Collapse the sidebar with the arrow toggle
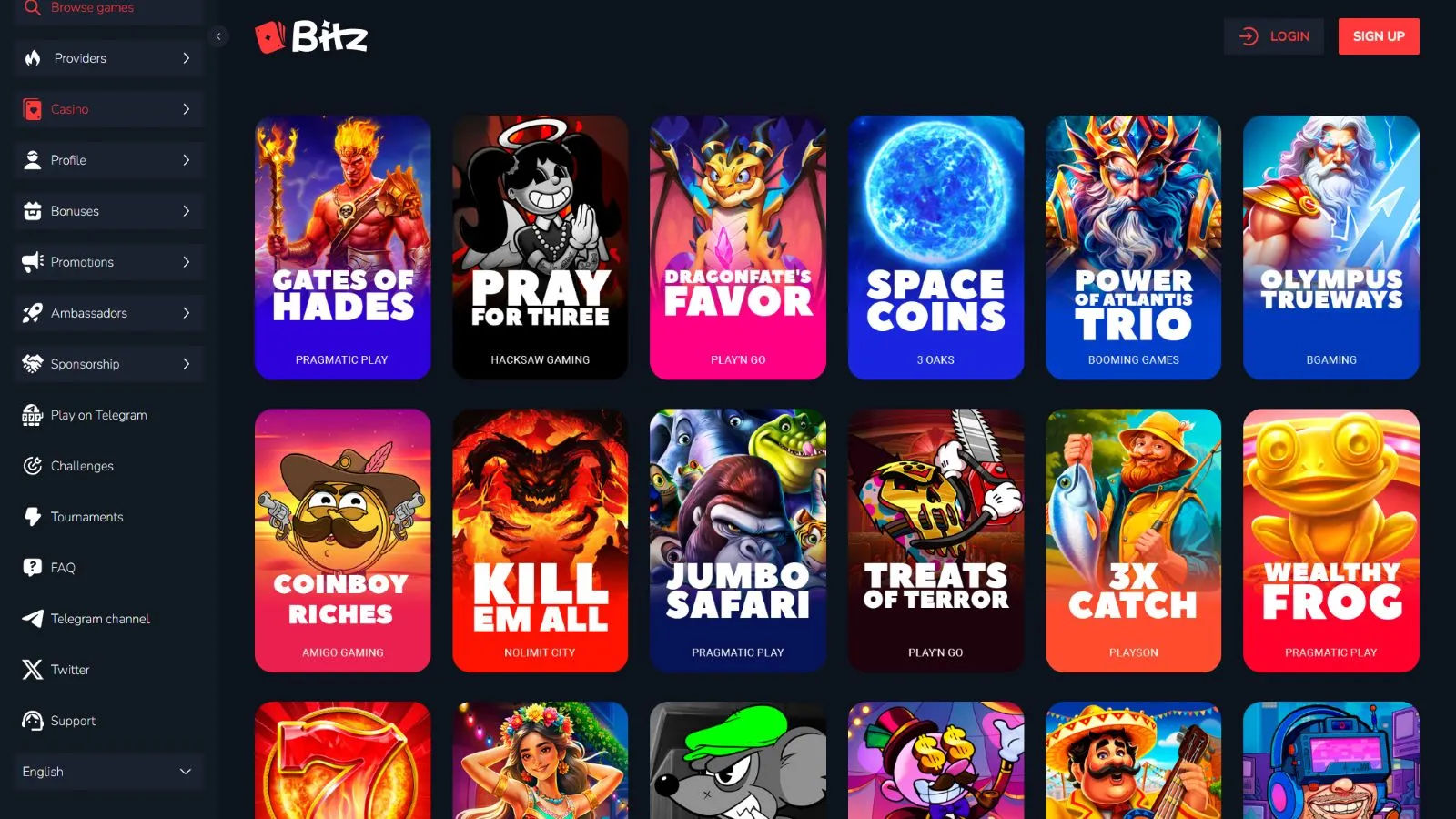The height and width of the screenshot is (819, 1456). pyautogui.click(x=218, y=36)
